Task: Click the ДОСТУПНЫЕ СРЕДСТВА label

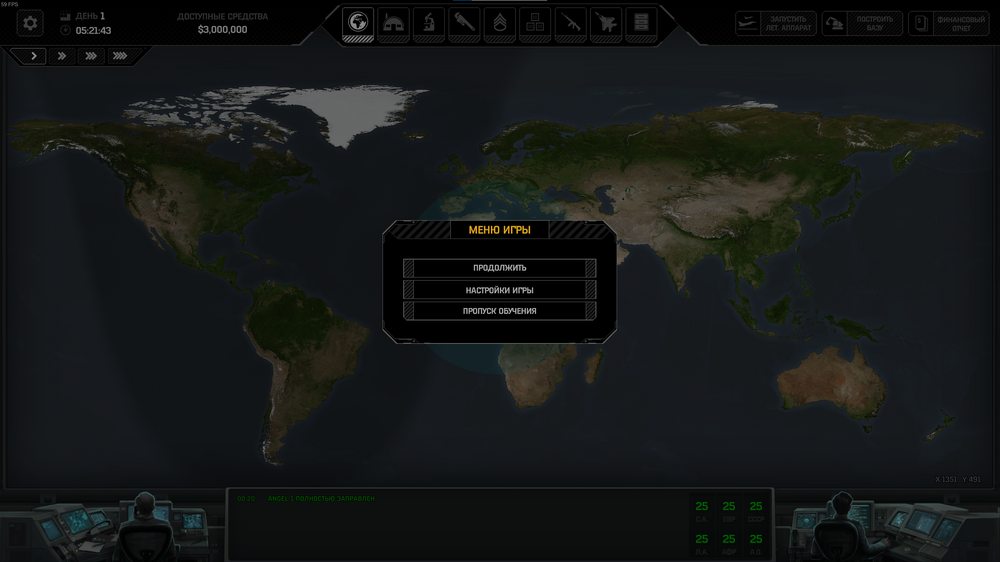Action: click(x=223, y=17)
